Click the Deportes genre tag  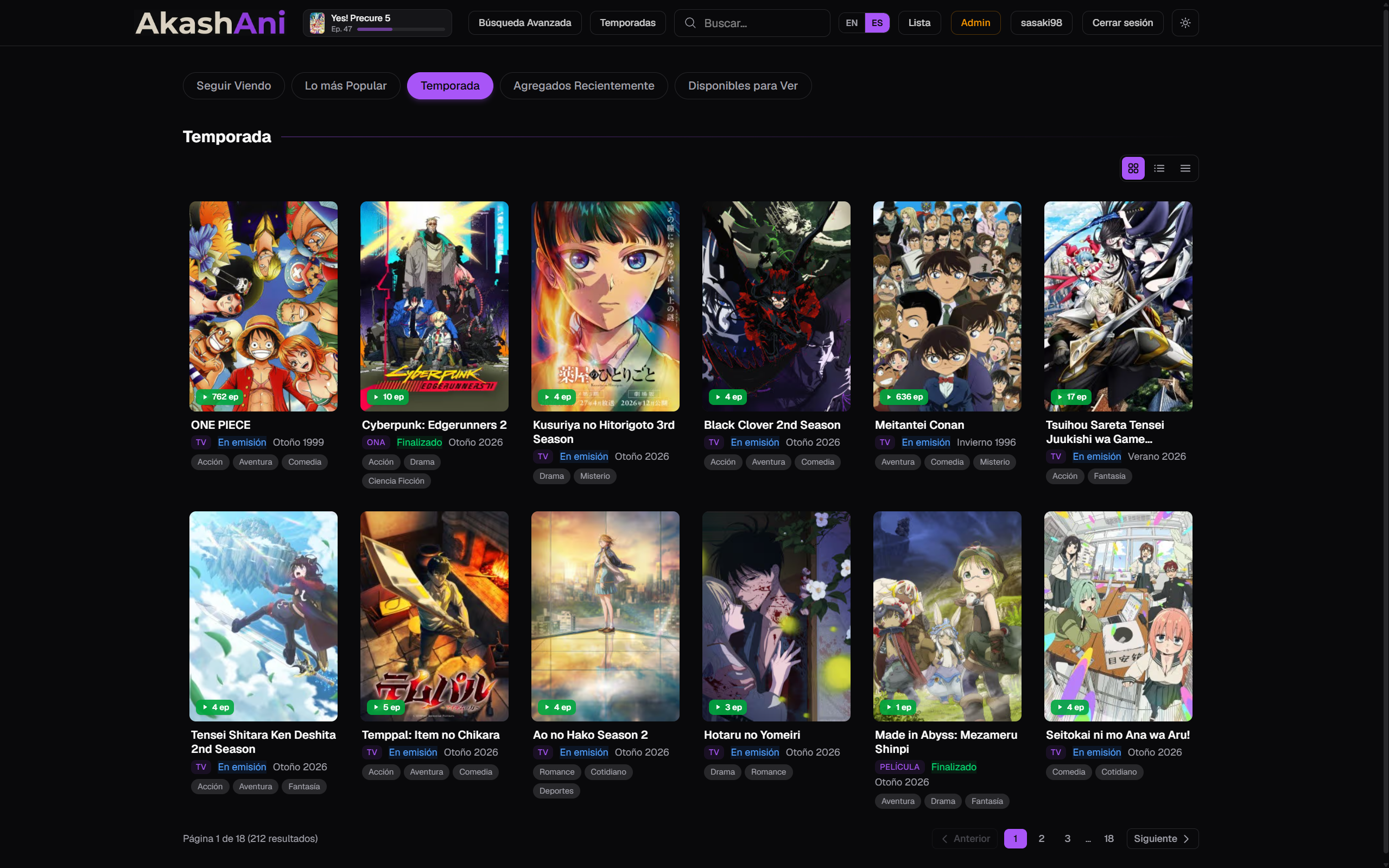pos(556,791)
